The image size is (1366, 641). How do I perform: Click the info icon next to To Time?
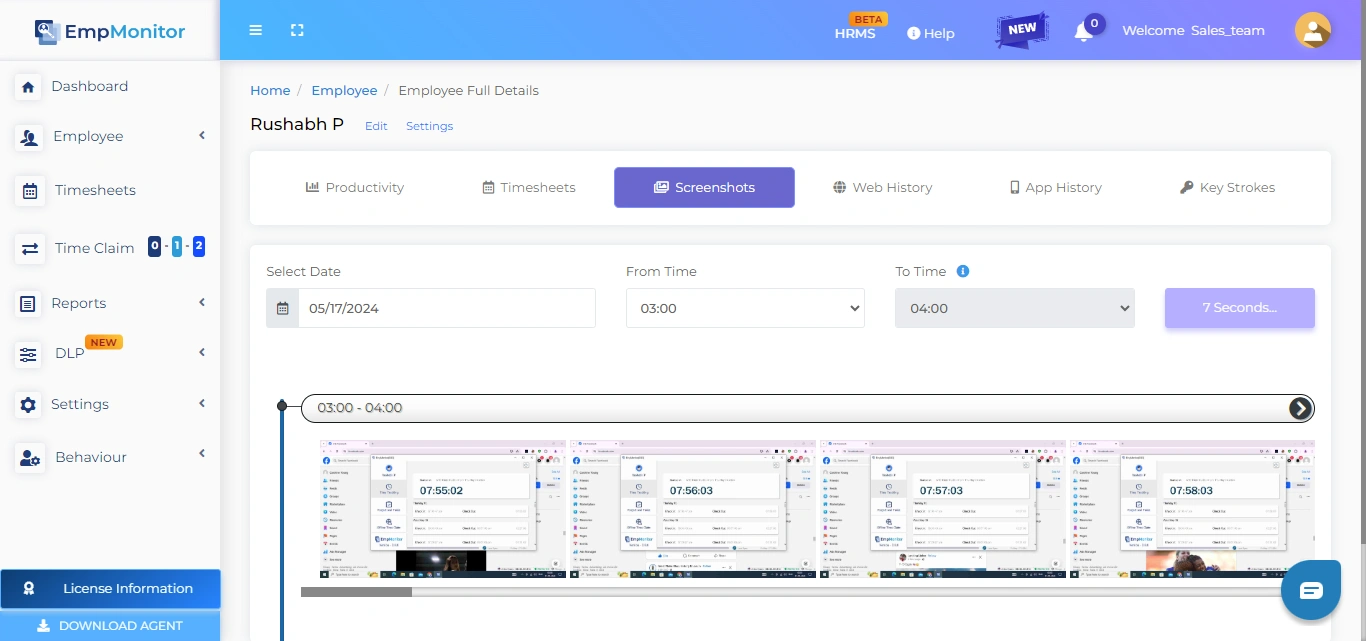pyautogui.click(x=963, y=271)
